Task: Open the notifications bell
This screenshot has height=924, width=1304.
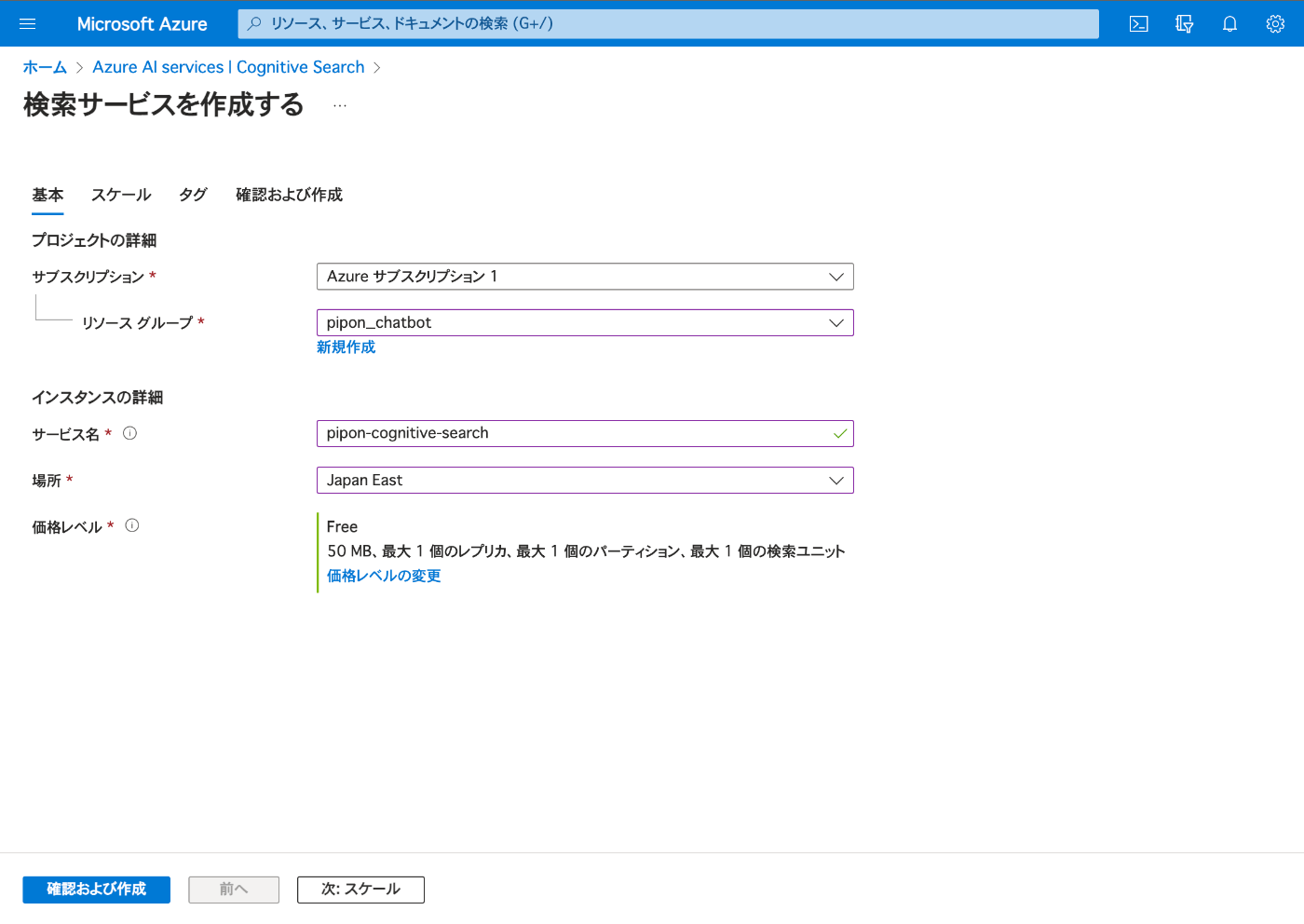Action: [1229, 24]
